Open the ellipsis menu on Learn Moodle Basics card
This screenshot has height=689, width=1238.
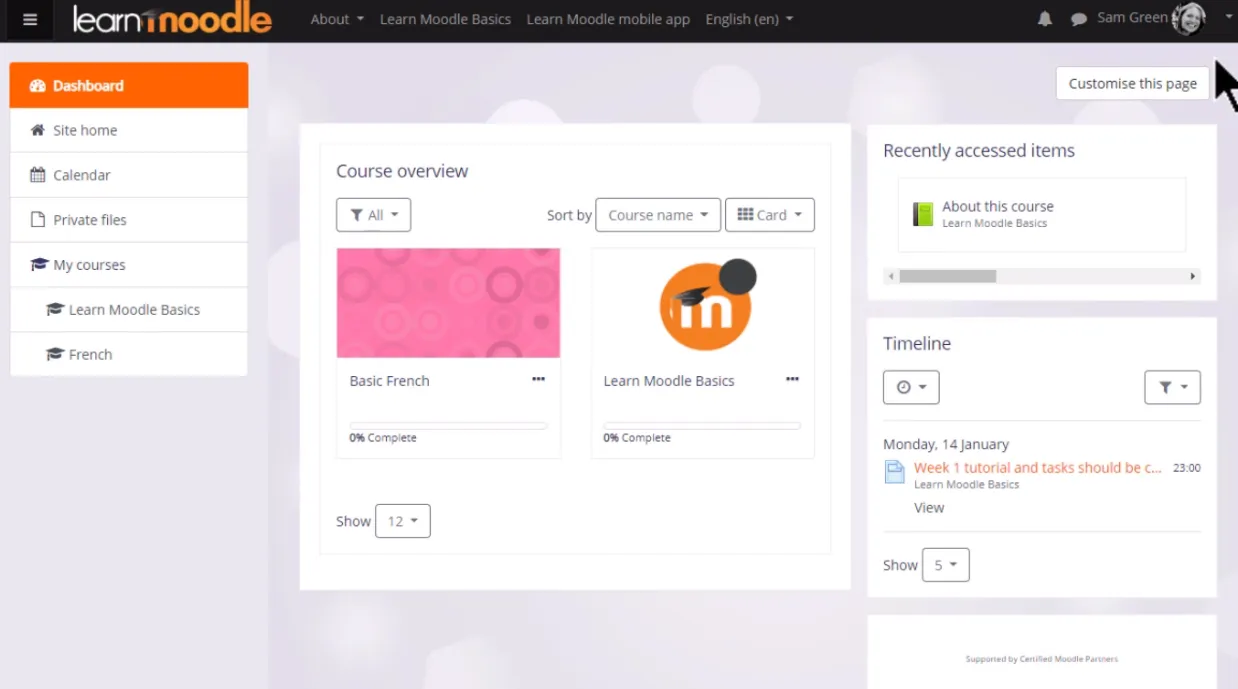[792, 379]
